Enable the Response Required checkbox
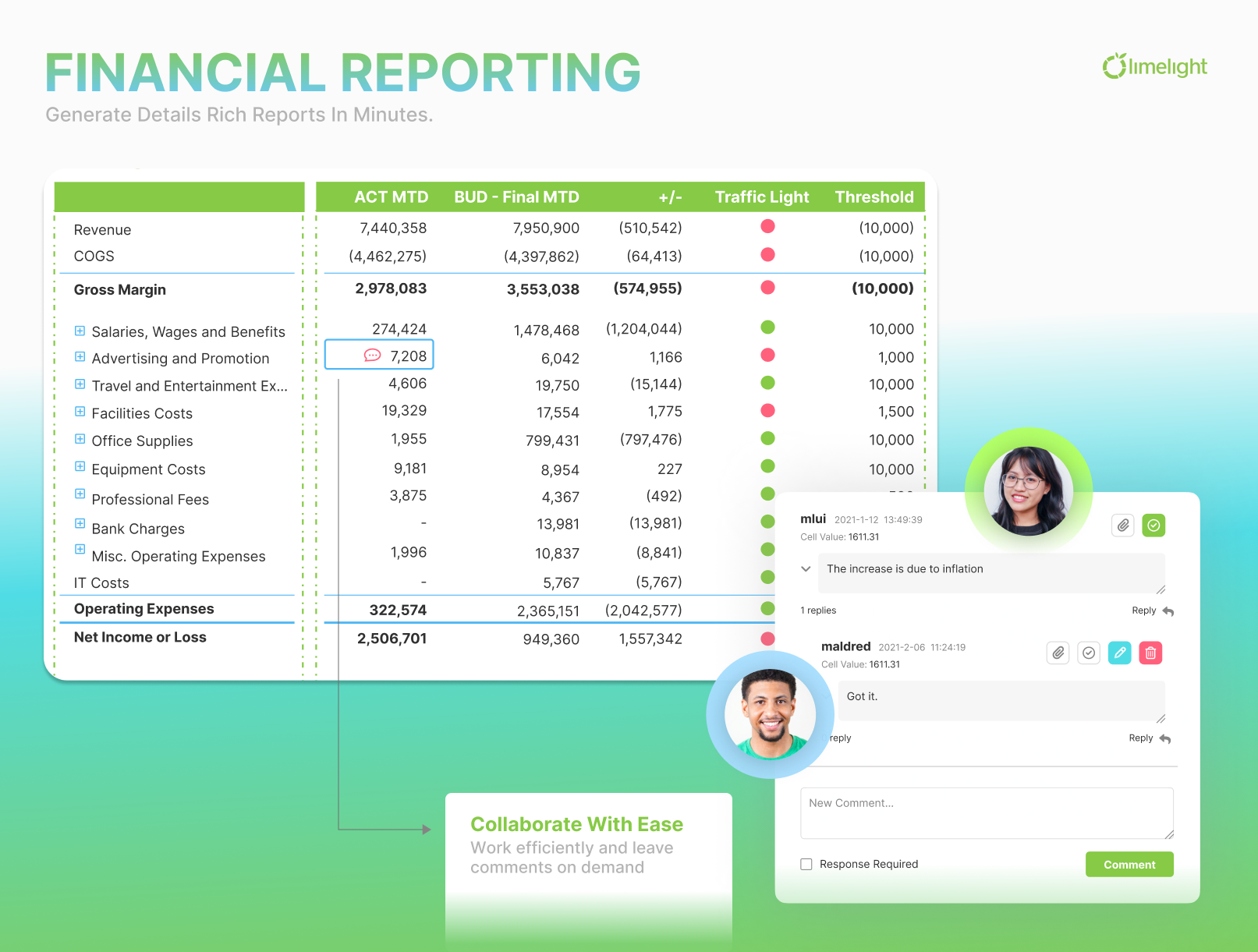 point(806,864)
